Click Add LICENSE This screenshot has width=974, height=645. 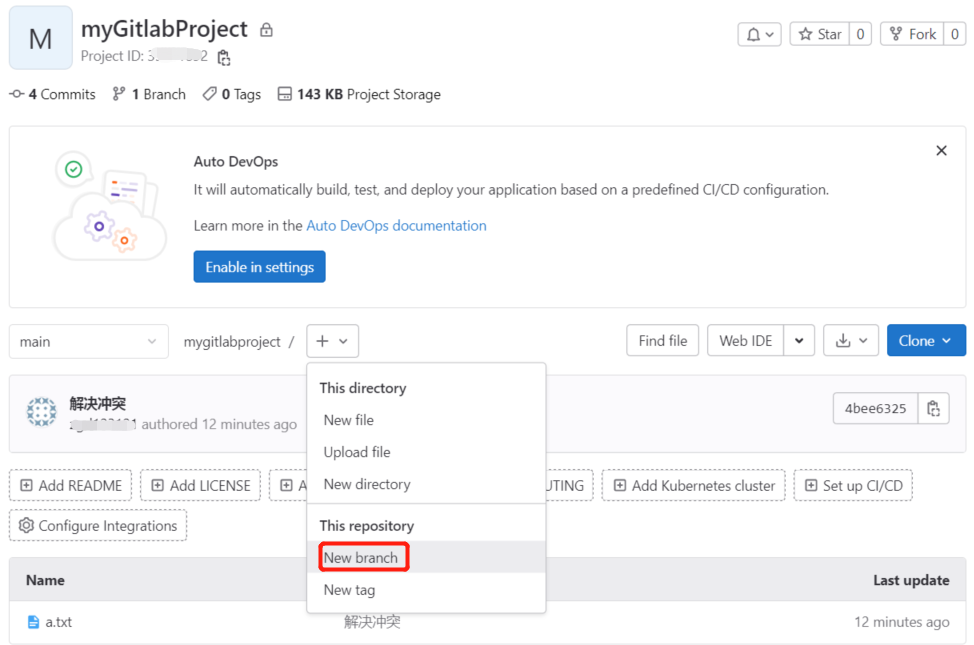[x=201, y=485]
